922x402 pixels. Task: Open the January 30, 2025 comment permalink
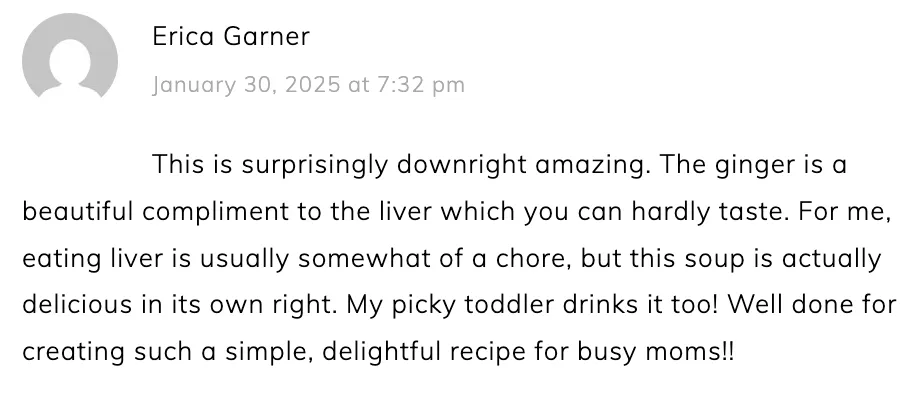(x=309, y=85)
